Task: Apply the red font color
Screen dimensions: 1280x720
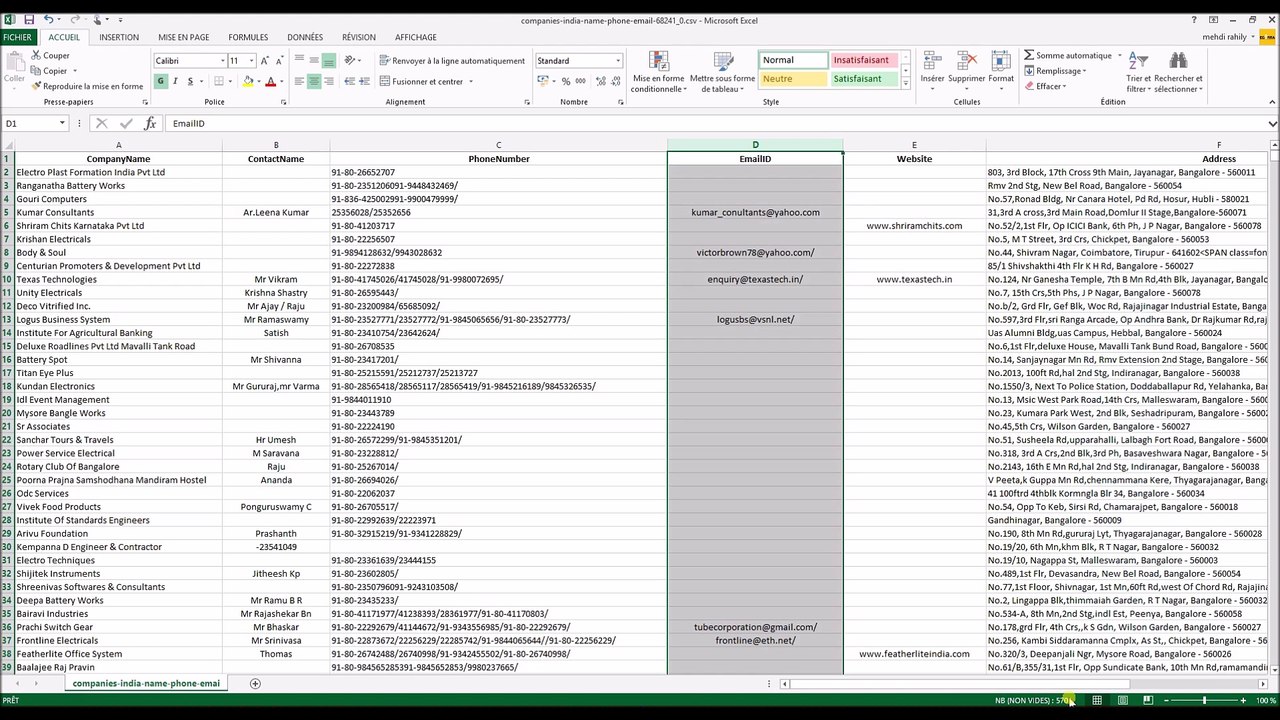Action: pyautogui.click(x=270, y=81)
